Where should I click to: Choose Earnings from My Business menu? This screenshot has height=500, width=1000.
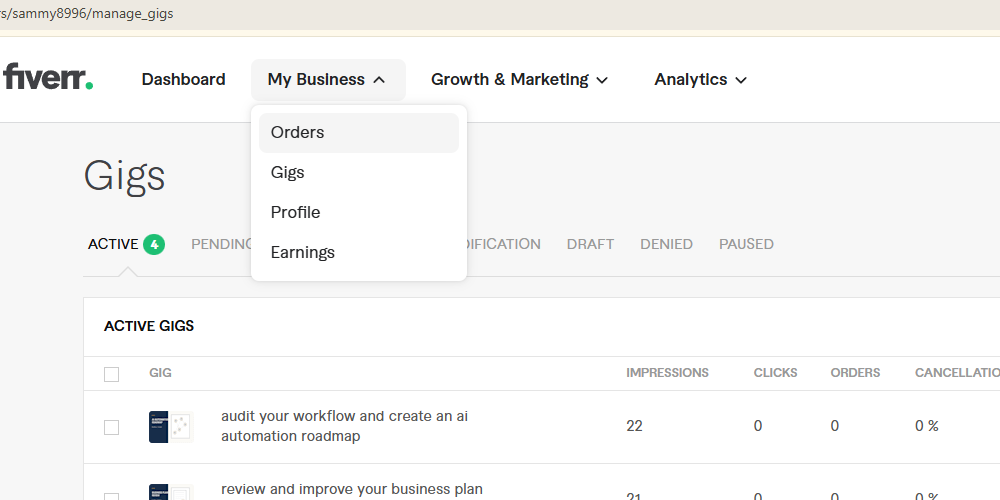coord(359,253)
